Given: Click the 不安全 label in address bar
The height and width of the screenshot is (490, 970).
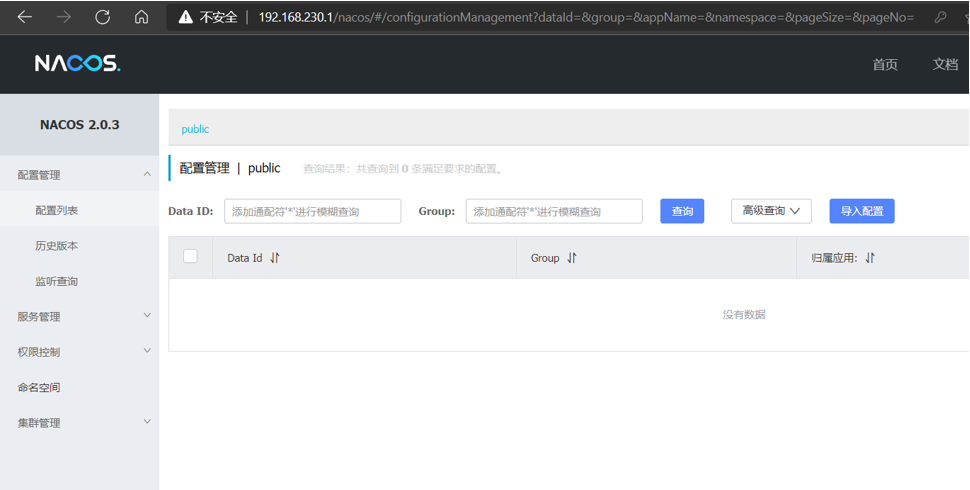Looking at the screenshot, I should 218,17.
